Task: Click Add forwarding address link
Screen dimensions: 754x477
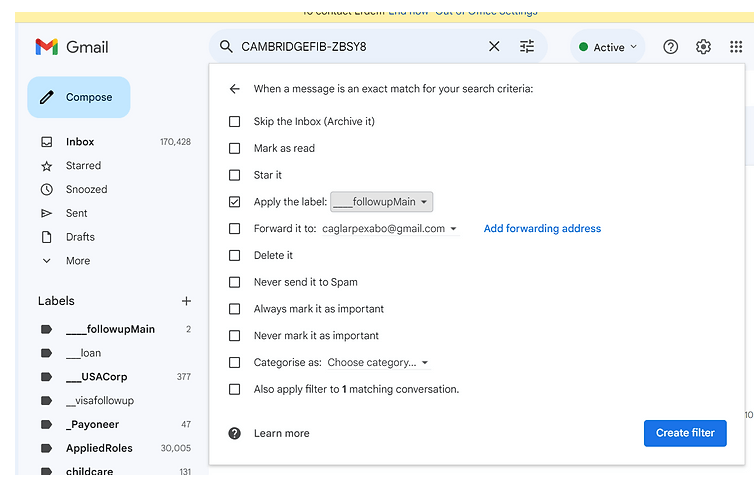Action: (x=542, y=228)
